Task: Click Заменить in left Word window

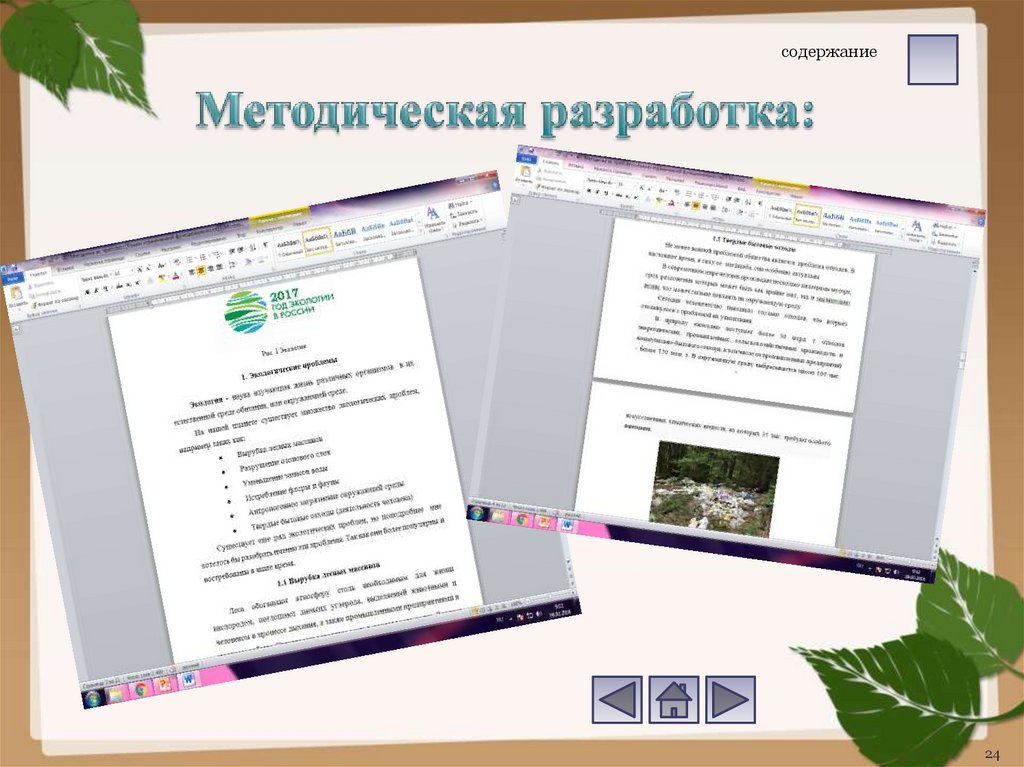Action: pos(463,213)
